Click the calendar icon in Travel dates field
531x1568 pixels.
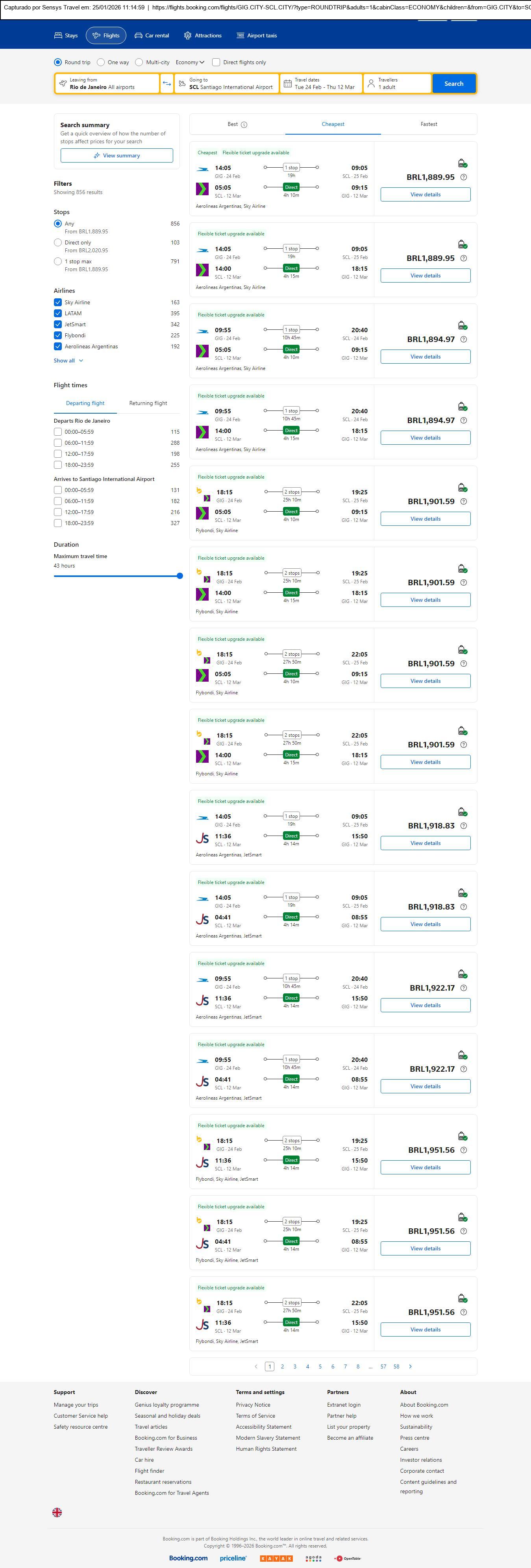point(287,83)
